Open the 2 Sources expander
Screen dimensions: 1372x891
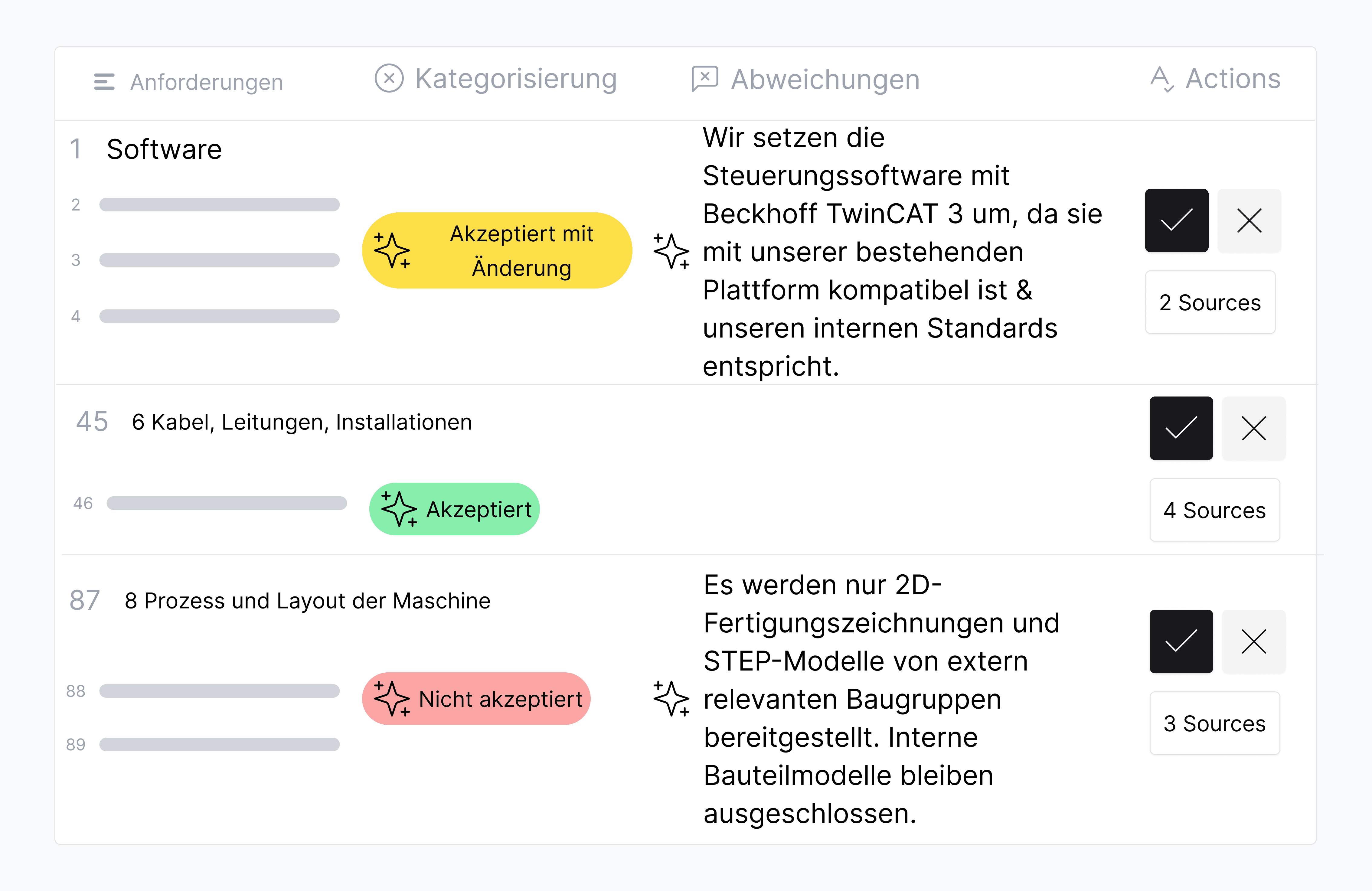pos(1210,302)
